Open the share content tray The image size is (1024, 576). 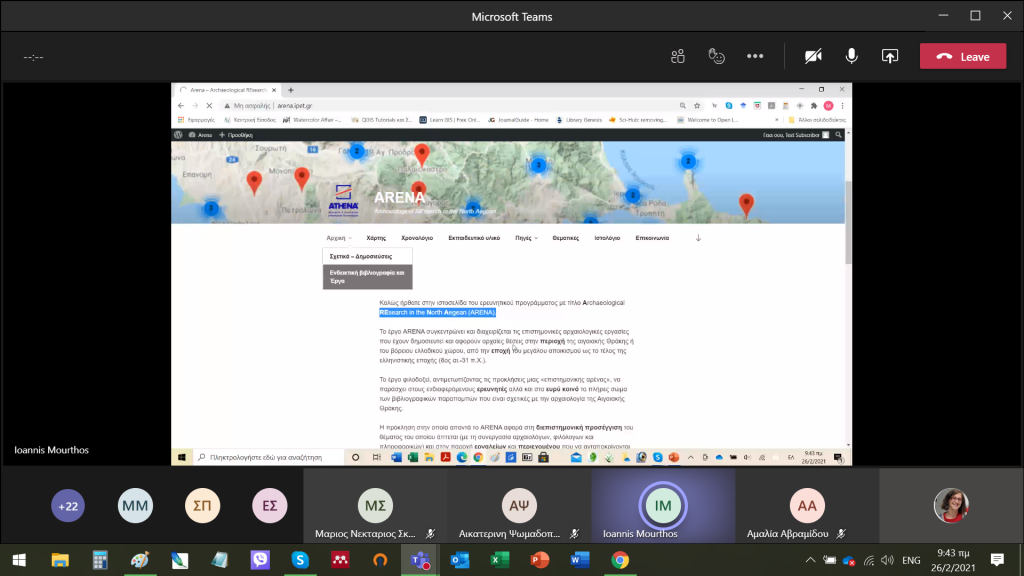click(x=889, y=57)
